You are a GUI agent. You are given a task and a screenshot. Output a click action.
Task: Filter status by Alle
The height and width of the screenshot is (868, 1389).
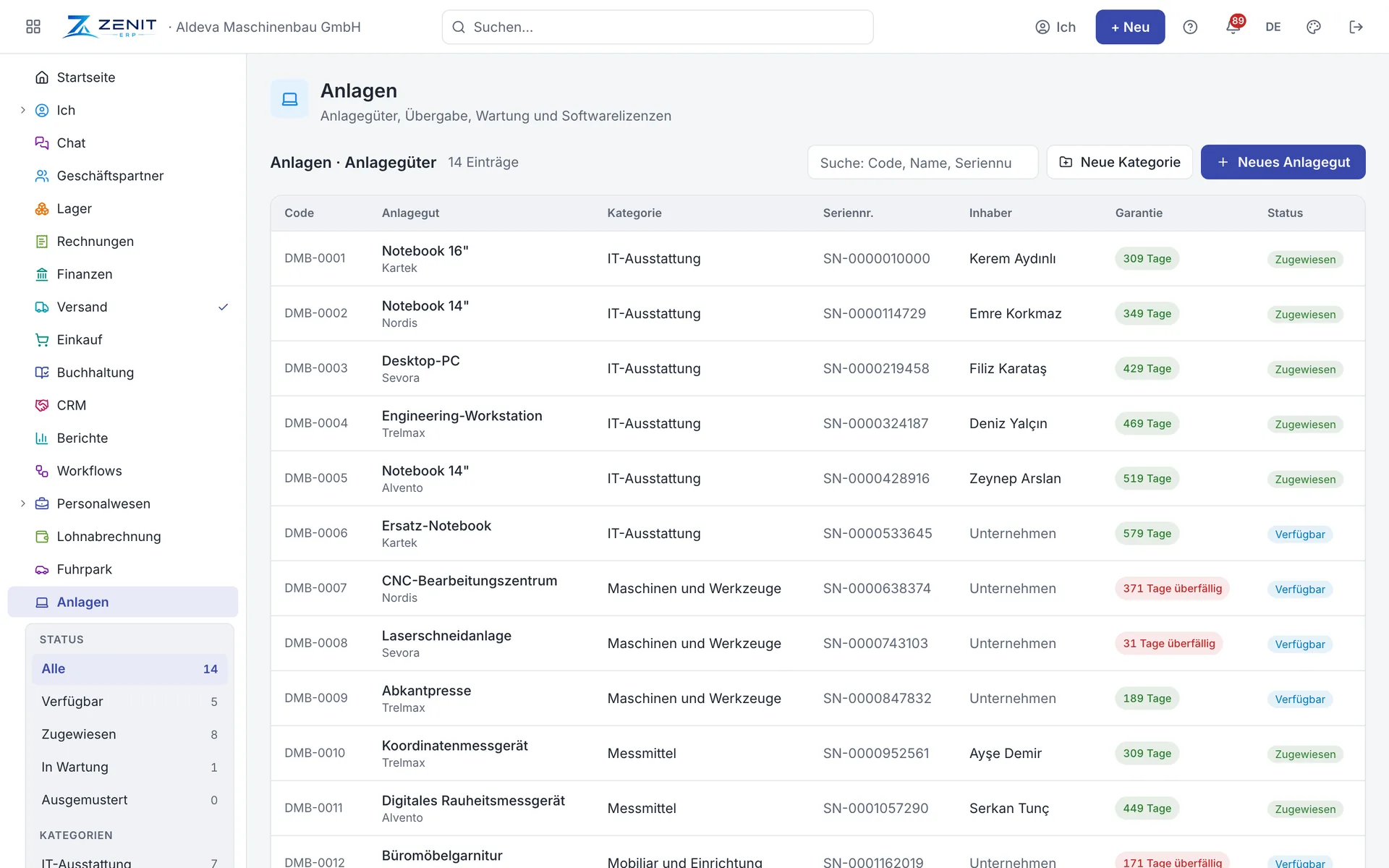[x=129, y=669]
